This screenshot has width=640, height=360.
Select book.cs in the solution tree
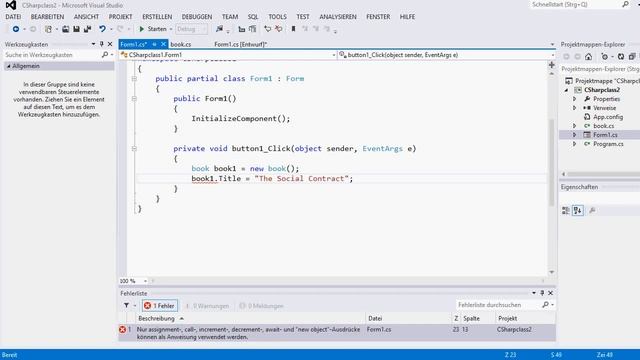click(603, 126)
